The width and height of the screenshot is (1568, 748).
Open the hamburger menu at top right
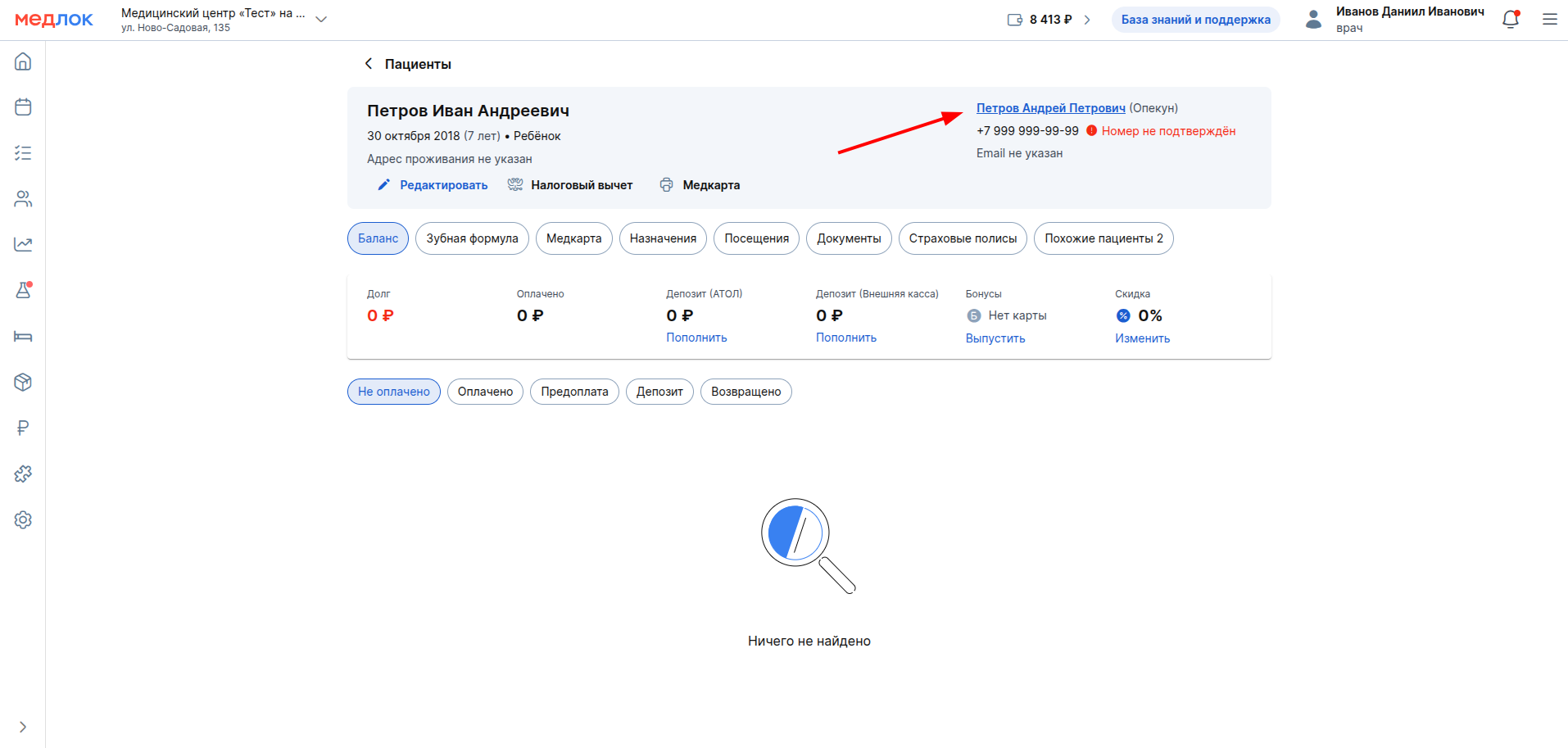pyautogui.click(x=1549, y=20)
